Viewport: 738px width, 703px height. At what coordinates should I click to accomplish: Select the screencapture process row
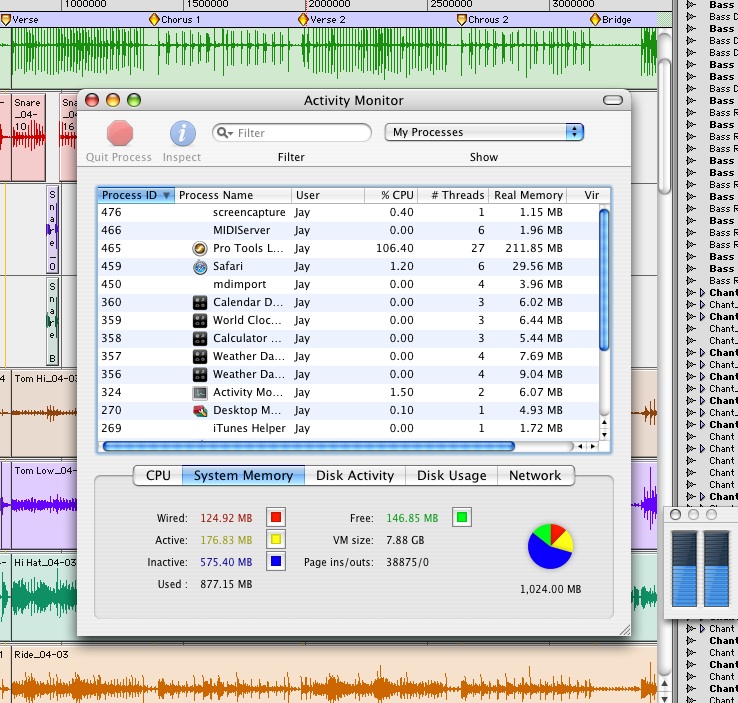click(x=348, y=212)
